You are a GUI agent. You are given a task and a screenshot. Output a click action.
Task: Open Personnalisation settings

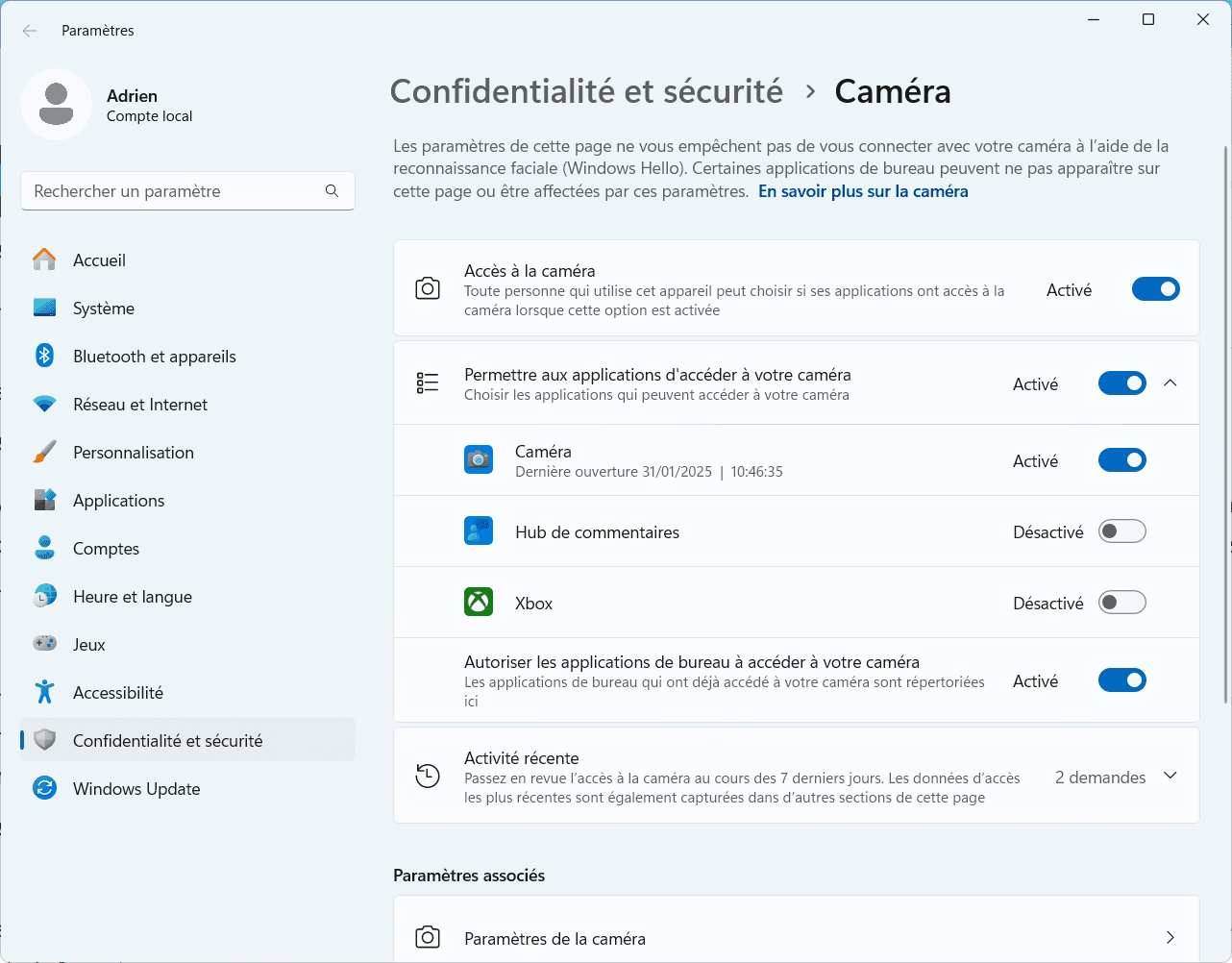[187, 452]
